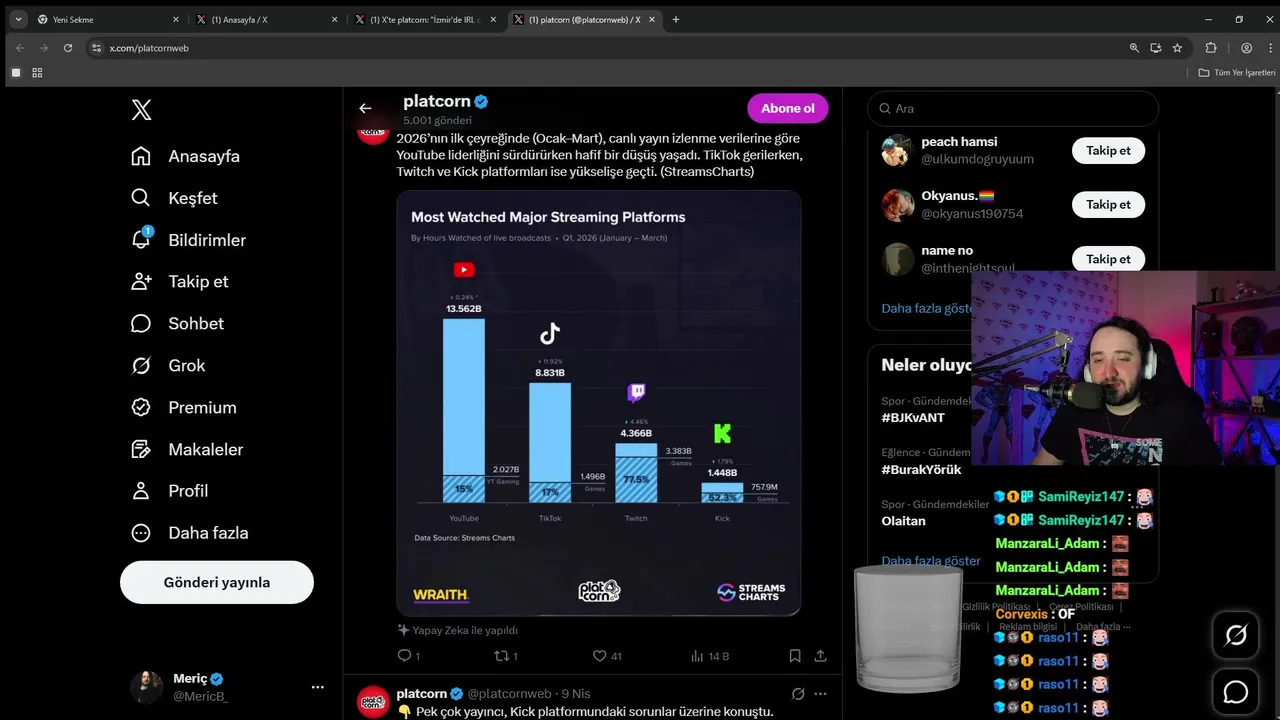
Task: Open Takip et people icon
Action: [141, 282]
